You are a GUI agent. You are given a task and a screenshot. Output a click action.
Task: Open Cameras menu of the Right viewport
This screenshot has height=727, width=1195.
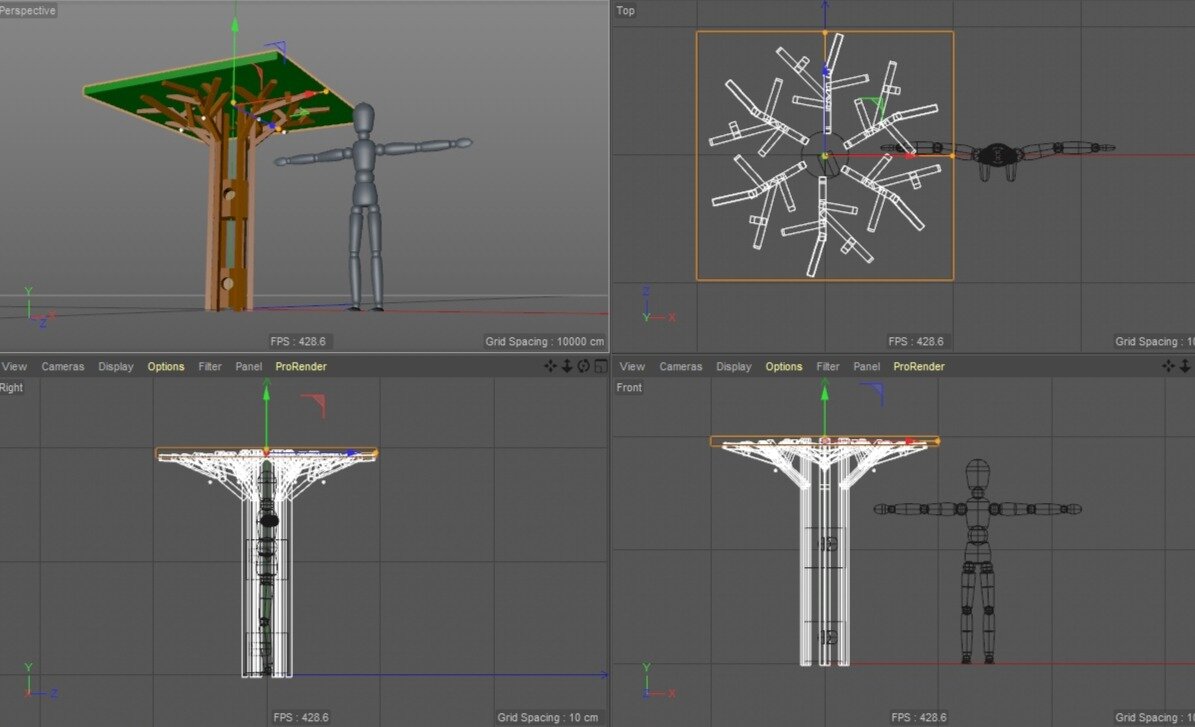coord(62,367)
